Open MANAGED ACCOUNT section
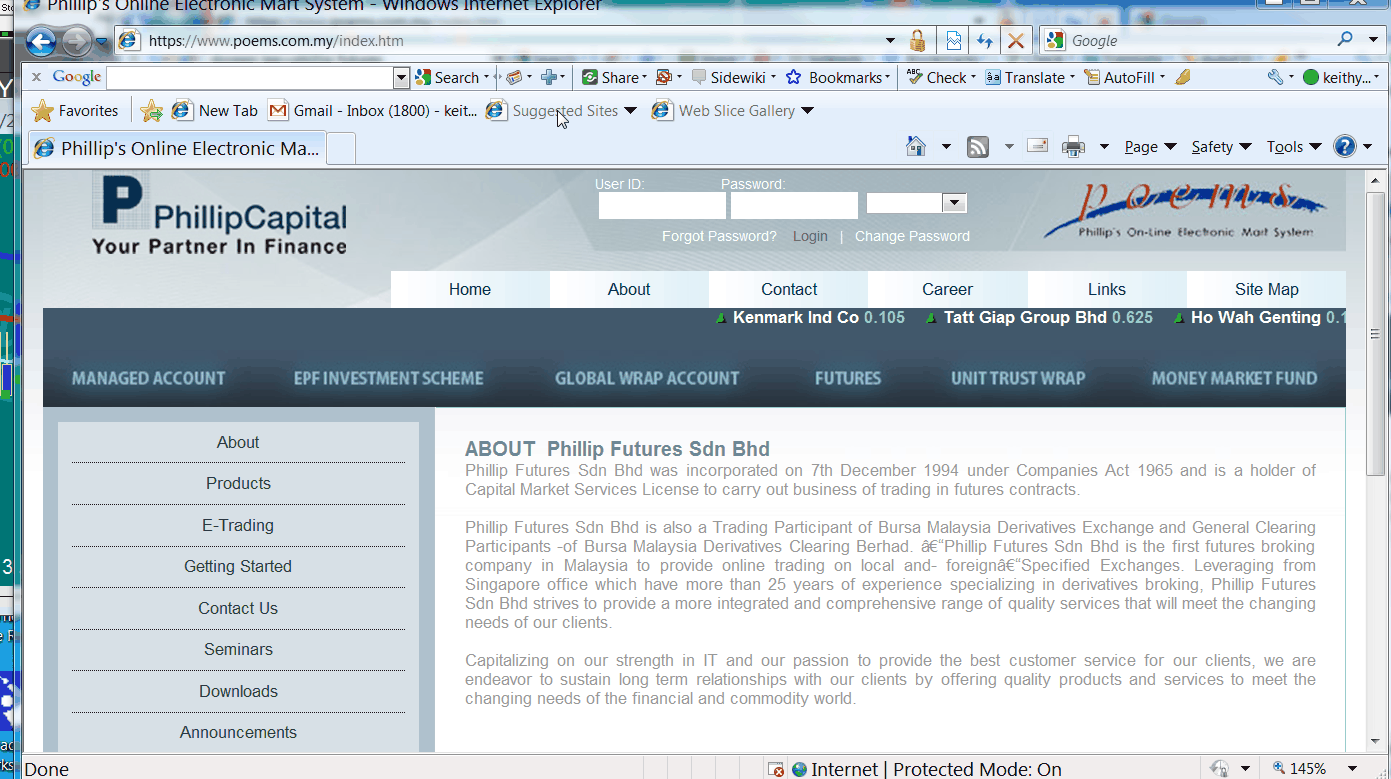This screenshot has height=779, width=1391. pyautogui.click(x=149, y=378)
